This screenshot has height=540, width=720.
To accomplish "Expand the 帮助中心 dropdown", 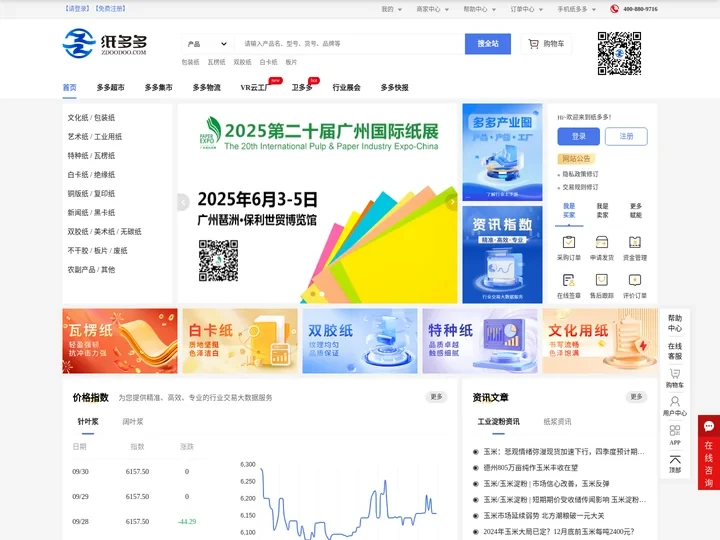I will pyautogui.click(x=480, y=9).
